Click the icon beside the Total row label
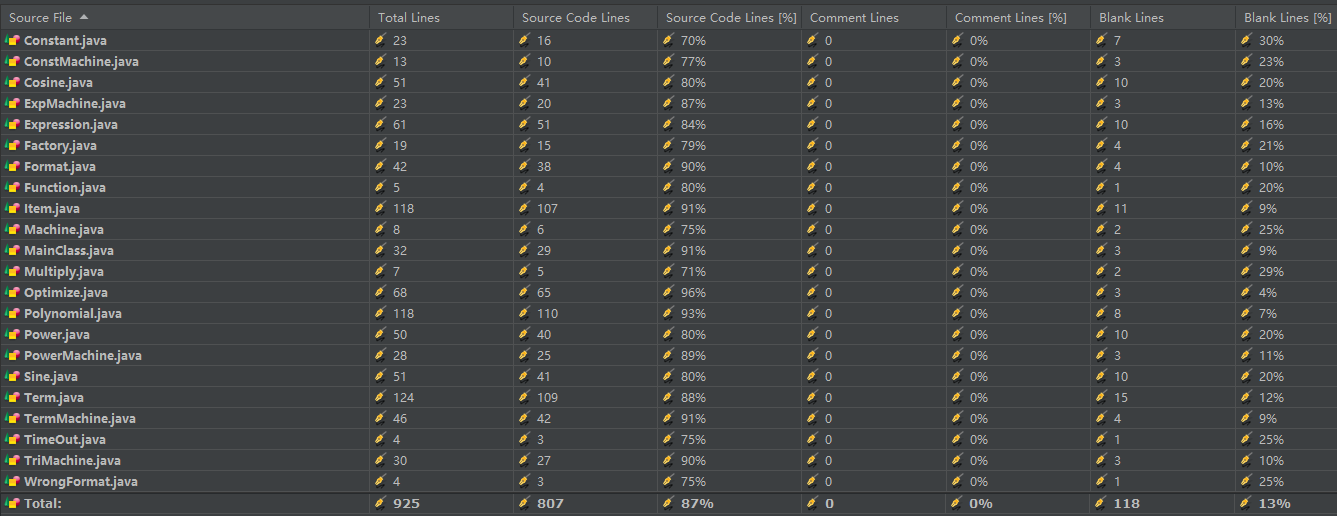The width and height of the screenshot is (1337, 516). [13, 503]
